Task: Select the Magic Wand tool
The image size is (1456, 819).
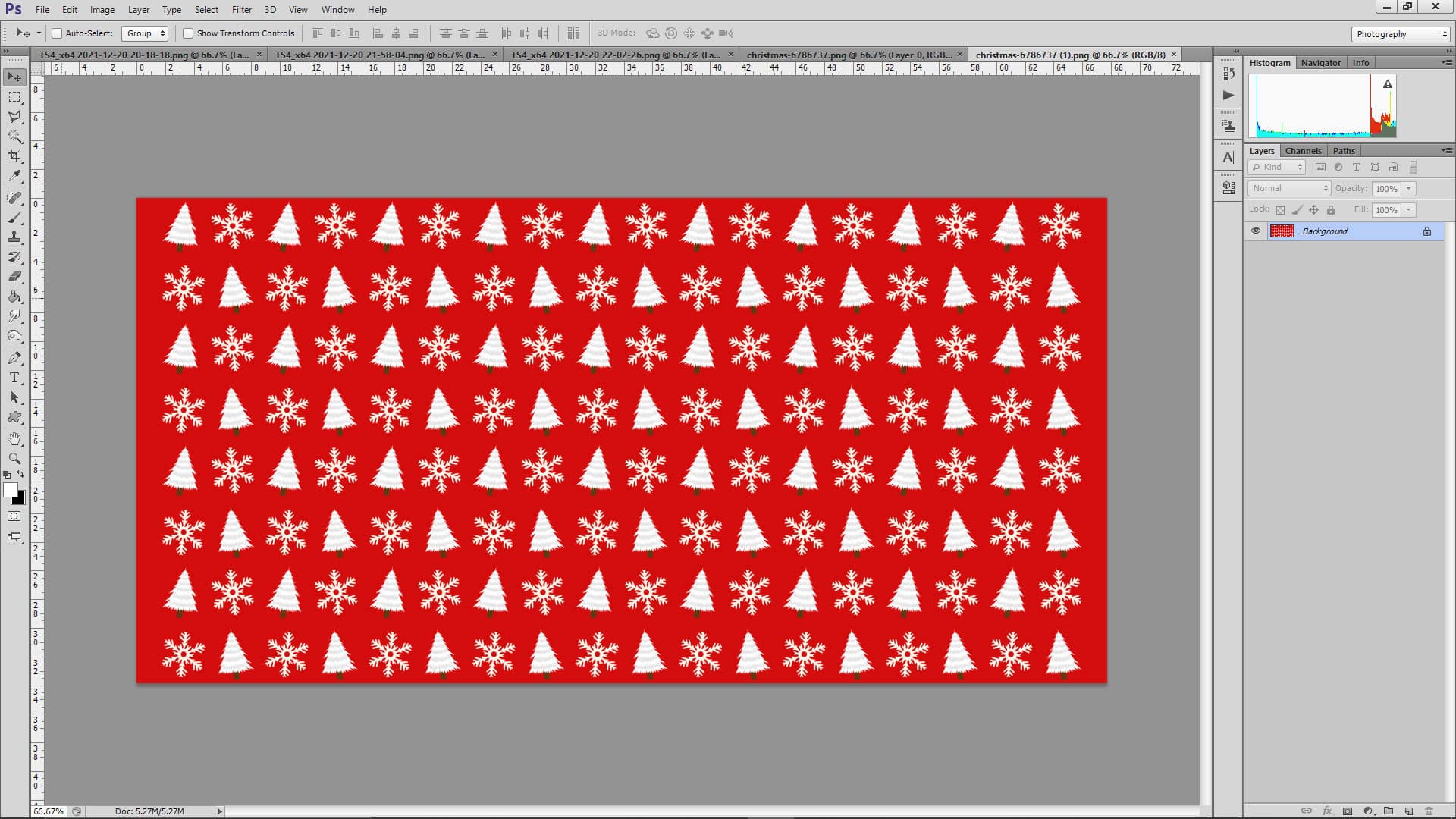Action: click(14, 136)
